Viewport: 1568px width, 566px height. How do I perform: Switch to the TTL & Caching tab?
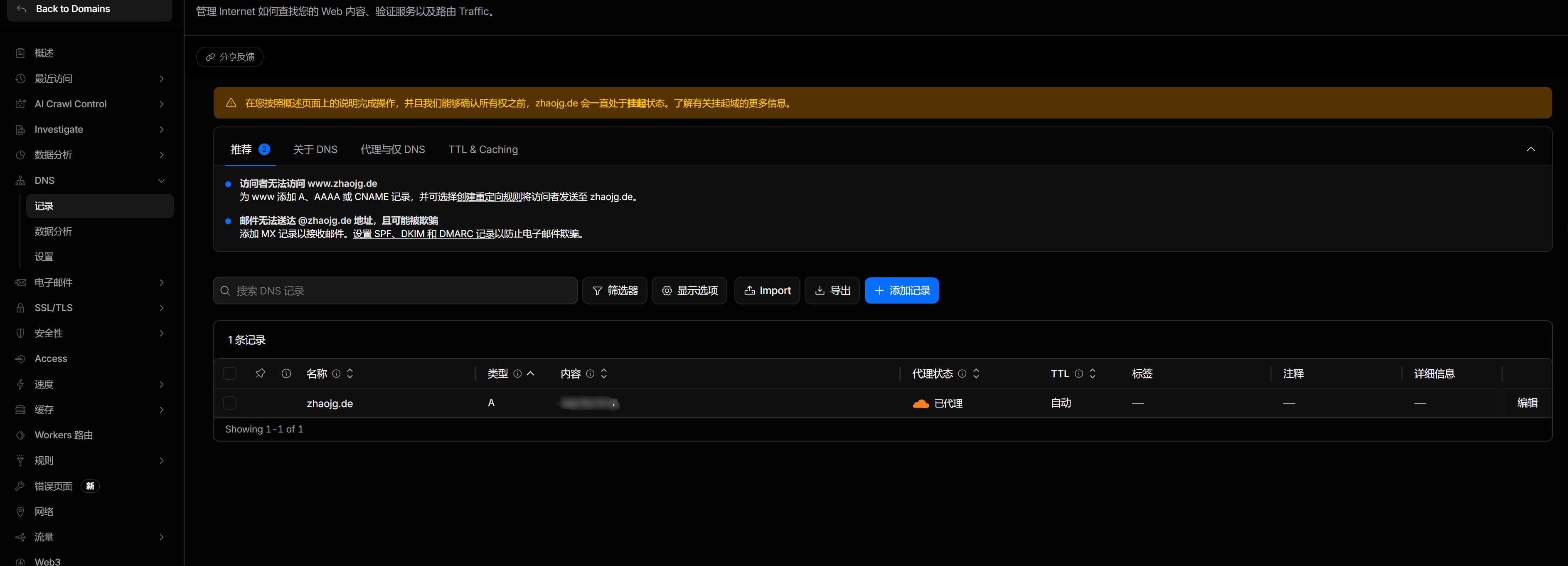(x=483, y=149)
